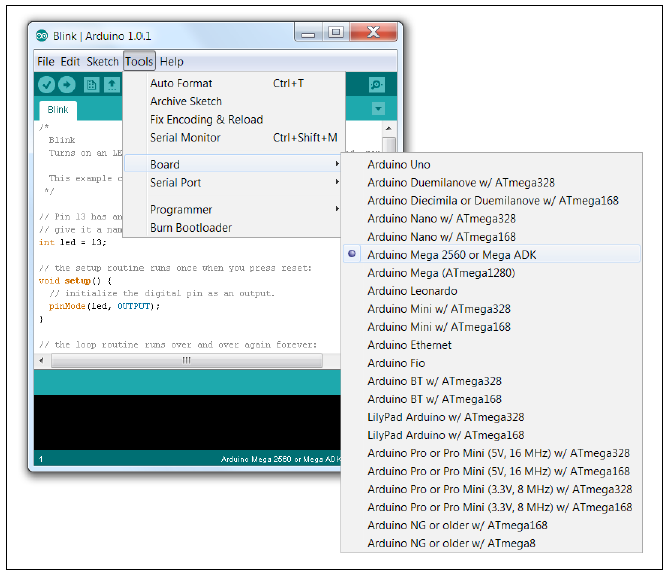This screenshot has height=579, width=669.
Task: Choose Arduino Fio board
Action: pyautogui.click(x=492, y=363)
